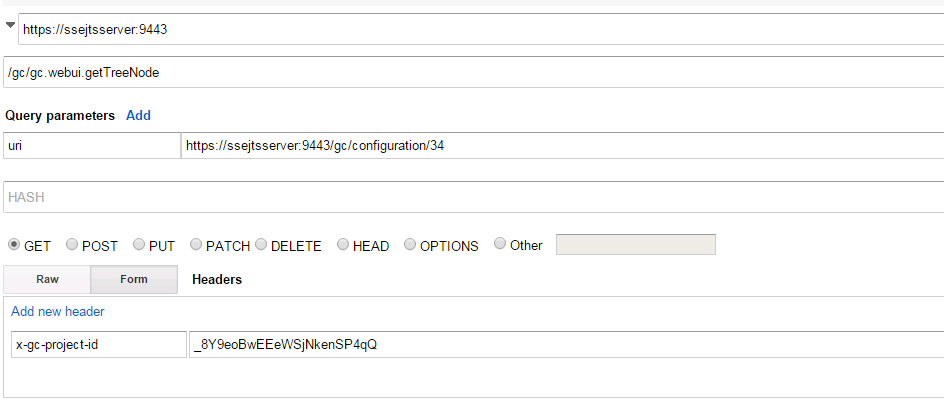
Task: Collapse the URL details triangle
Action: pyautogui.click(x=10, y=24)
